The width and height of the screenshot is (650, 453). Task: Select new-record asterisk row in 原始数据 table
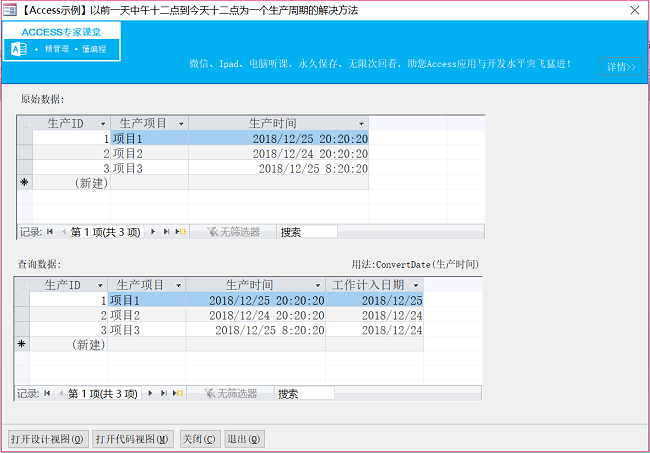click(25, 182)
